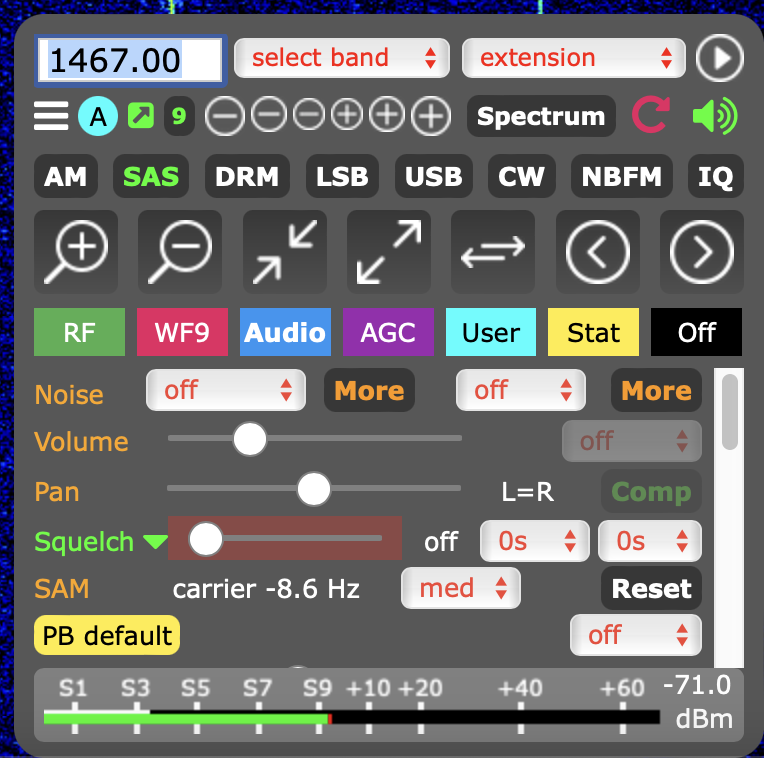
Task: Click the red reload arrow icon
Action: tap(650, 116)
